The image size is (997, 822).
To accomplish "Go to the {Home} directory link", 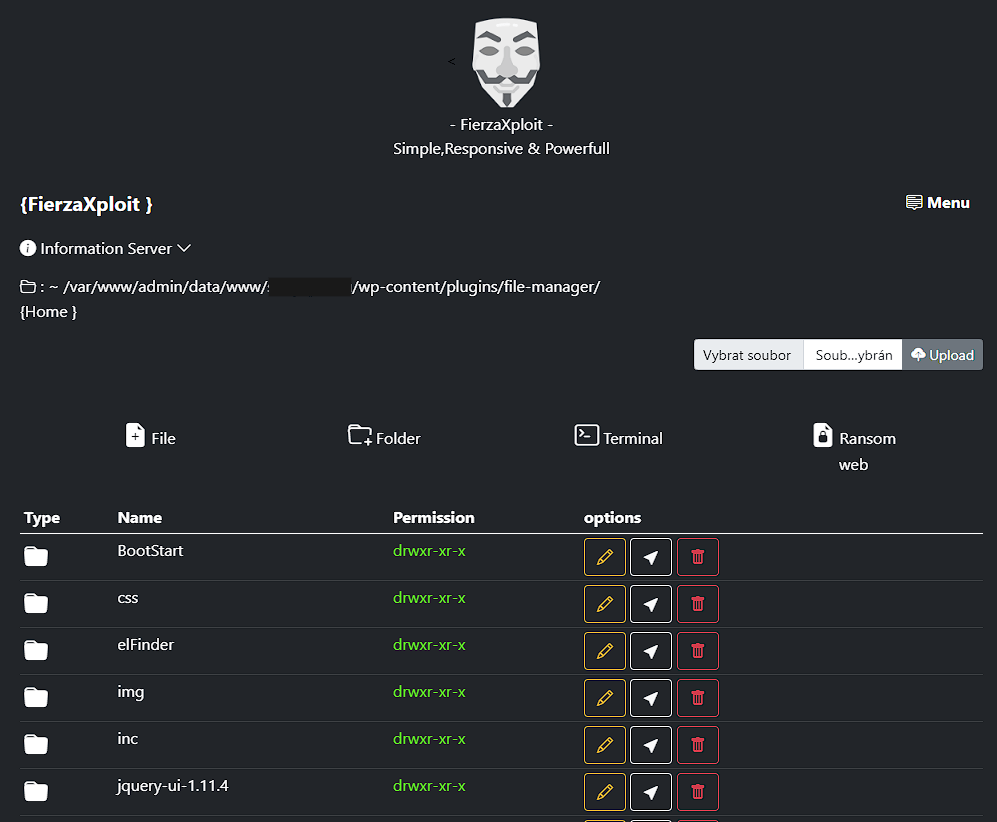I will (x=48, y=312).
